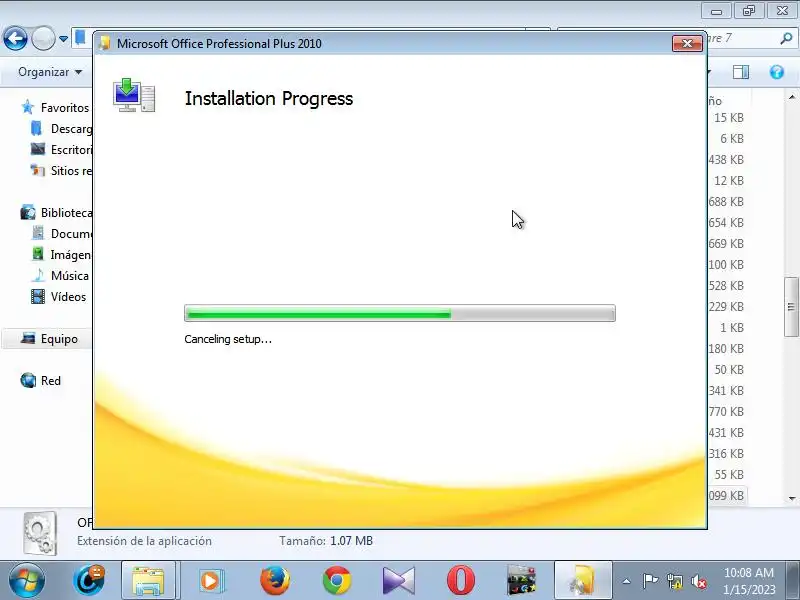
Task: Launch Firefox from the taskbar
Action: coord(274,580)
